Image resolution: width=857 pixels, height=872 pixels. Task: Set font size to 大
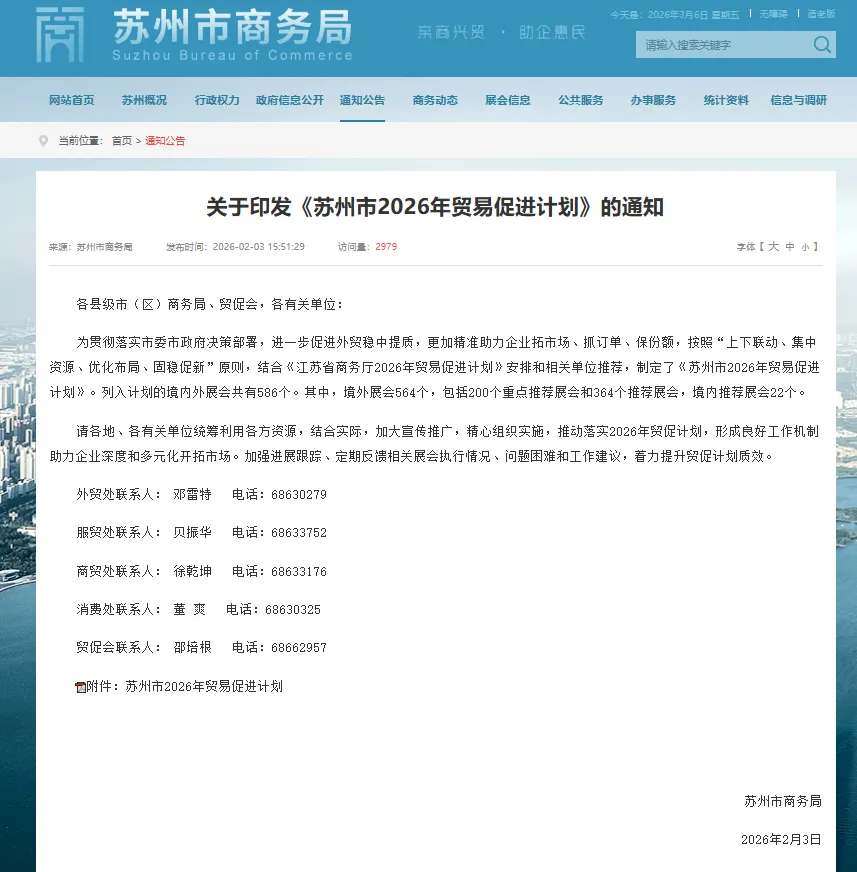pyautogui.click(x=774, y=246)
